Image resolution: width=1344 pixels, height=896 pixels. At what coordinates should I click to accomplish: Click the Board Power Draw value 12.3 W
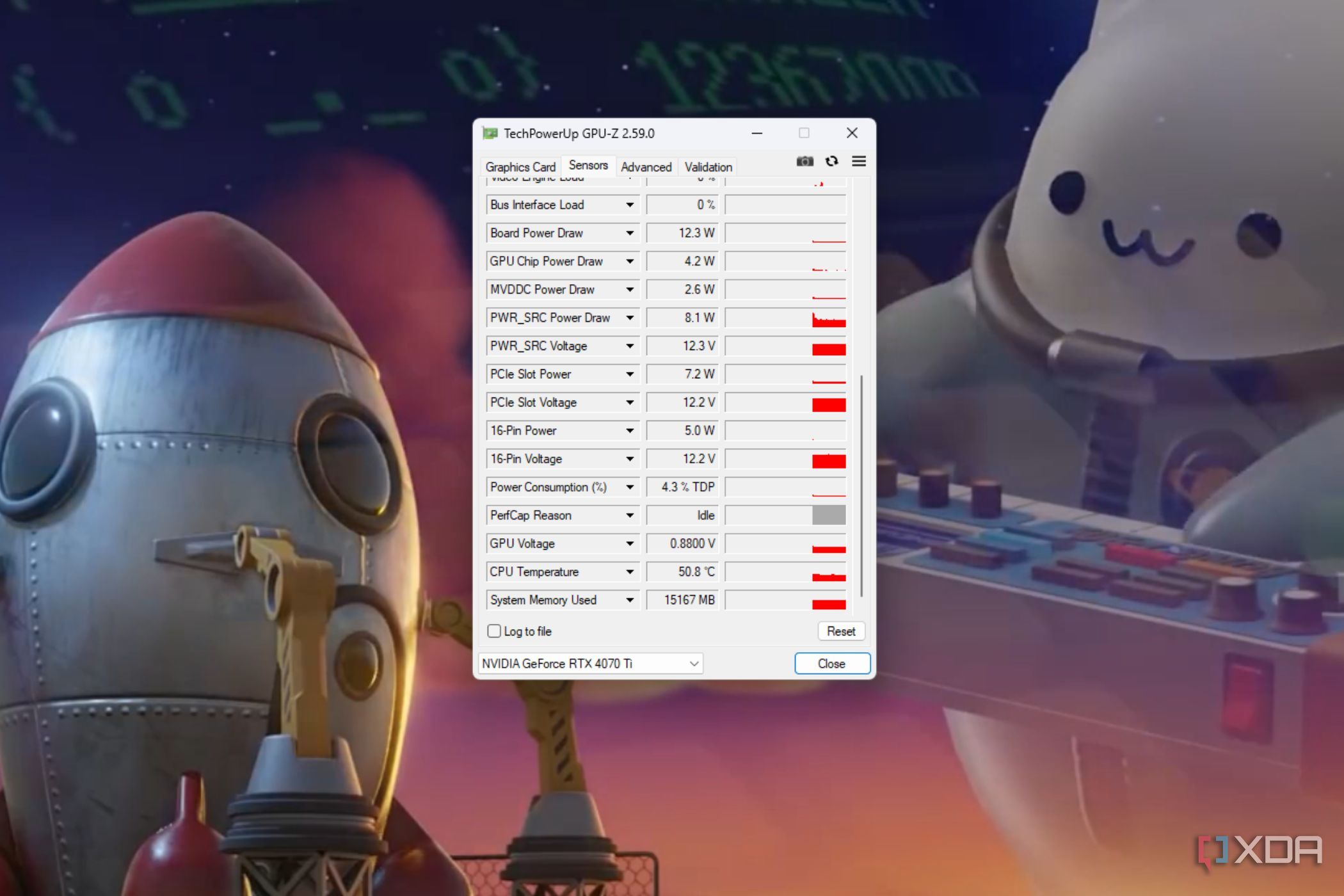[x=682, y=233]
